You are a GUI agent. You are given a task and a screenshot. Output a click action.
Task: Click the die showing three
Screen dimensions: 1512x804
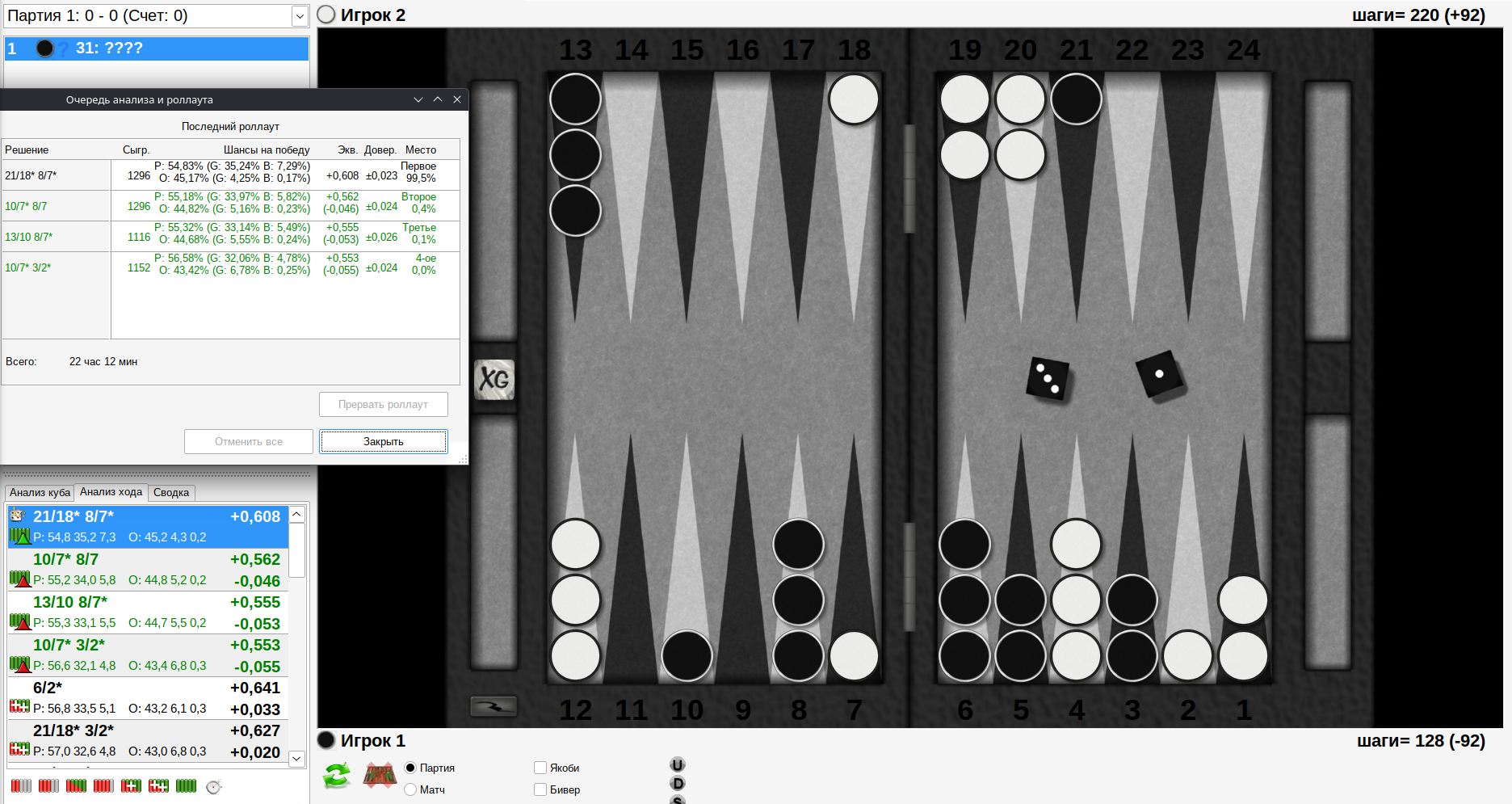pos(1048,378)
